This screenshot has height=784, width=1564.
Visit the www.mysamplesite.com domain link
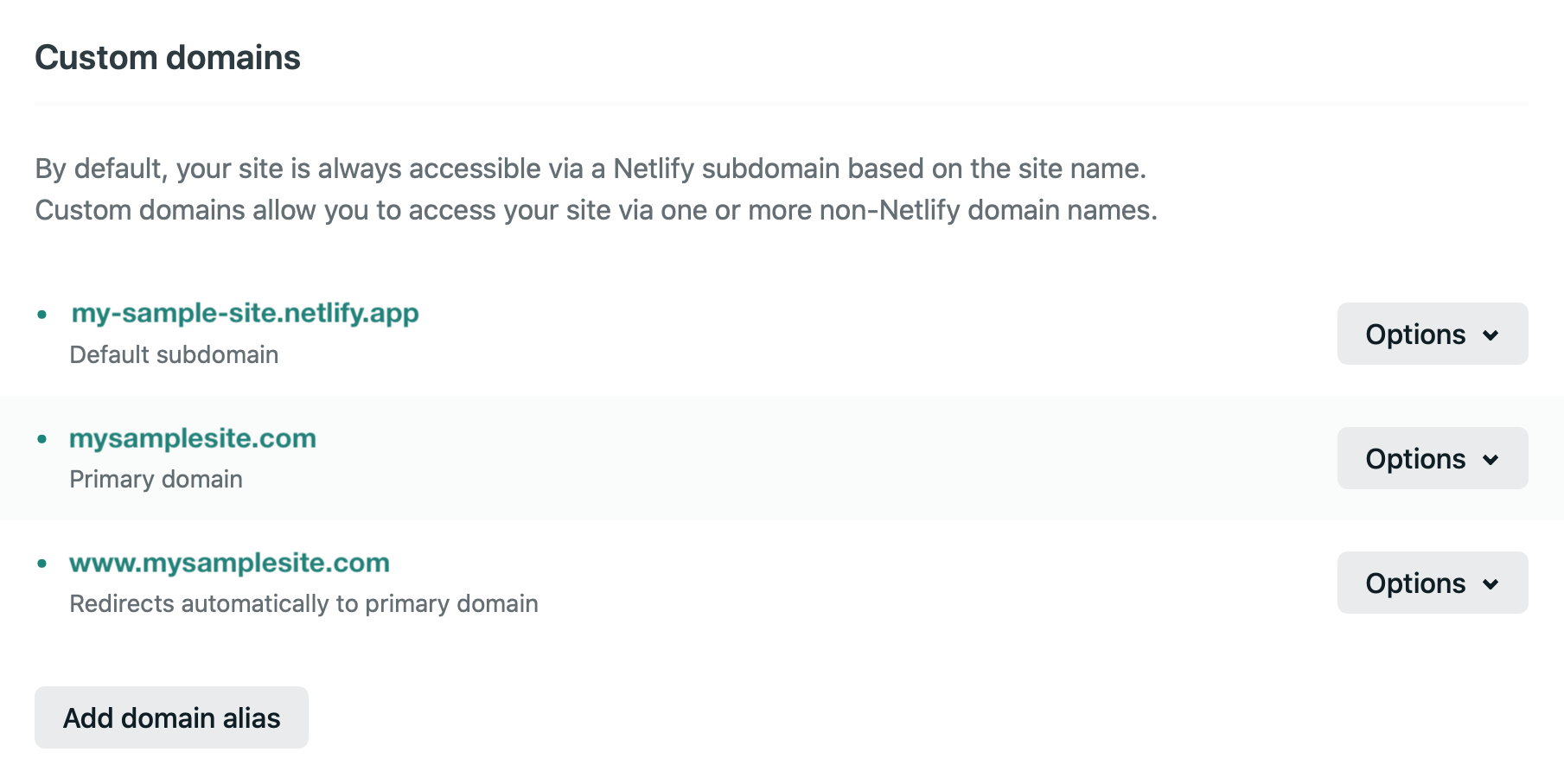[x=229, y=563]
